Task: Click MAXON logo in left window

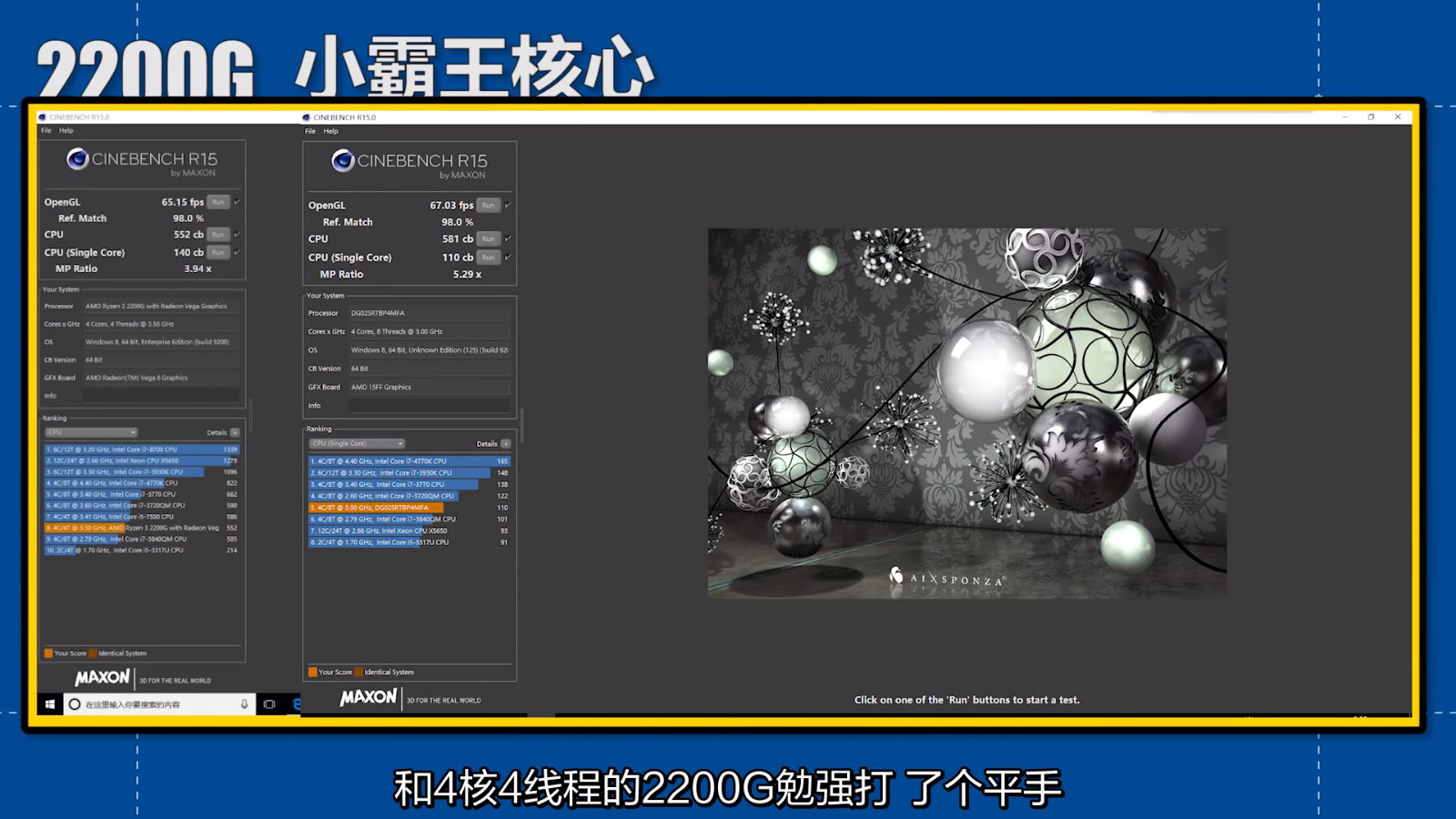Action: click(102, 678)
